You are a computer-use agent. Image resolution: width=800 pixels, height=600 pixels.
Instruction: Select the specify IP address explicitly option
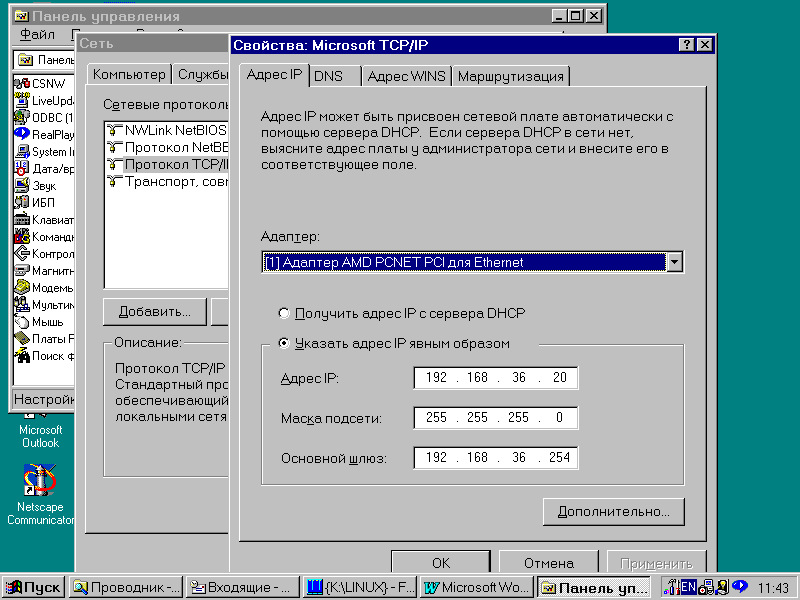(x=285, y=343)
